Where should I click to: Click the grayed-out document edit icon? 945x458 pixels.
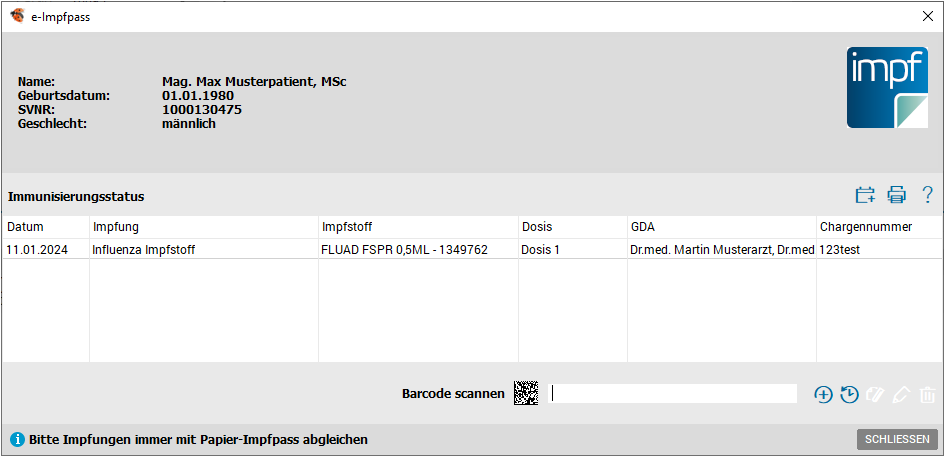click(874, 395)
